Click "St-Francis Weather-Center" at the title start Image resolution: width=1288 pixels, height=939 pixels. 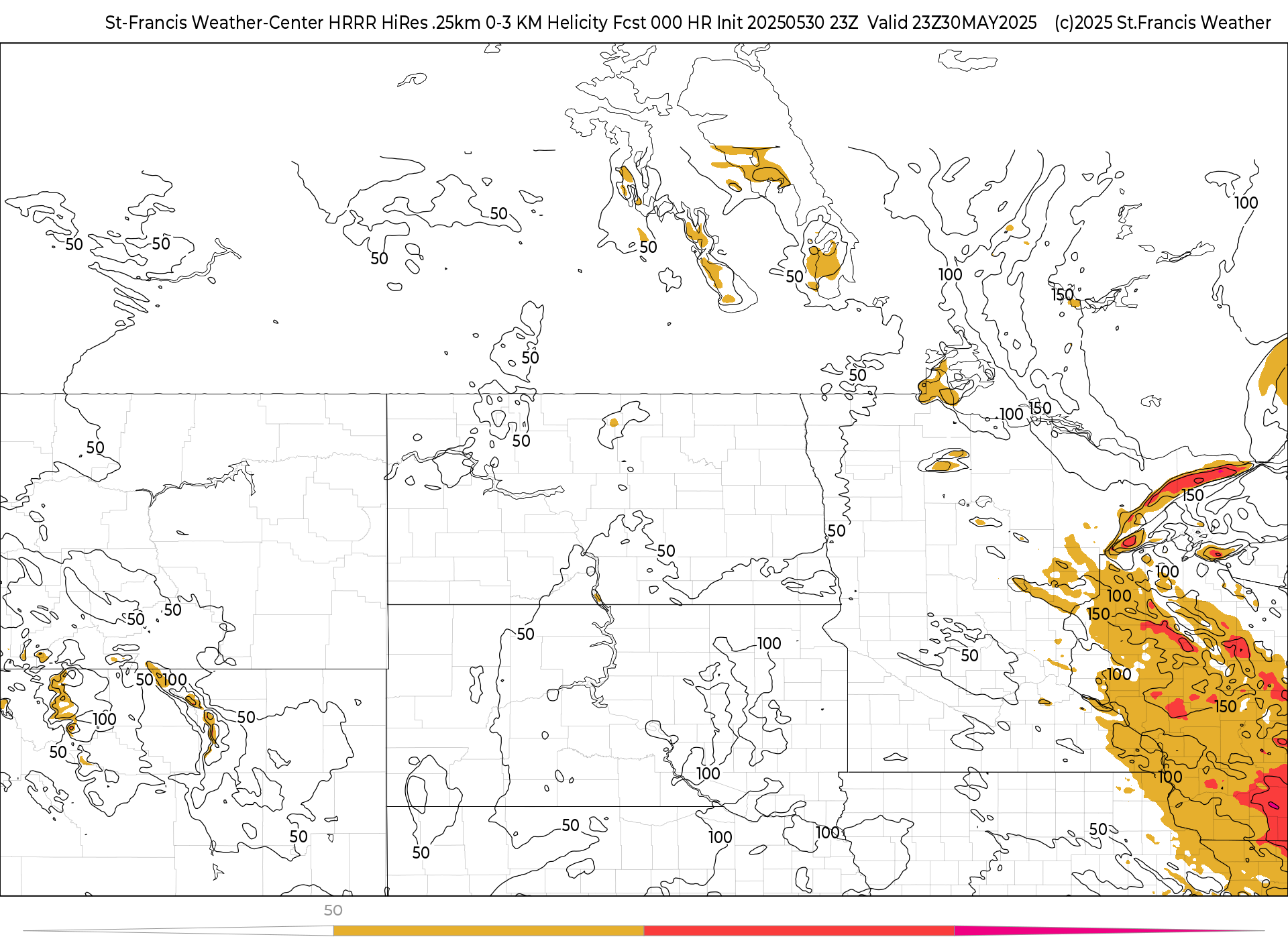(x=215, y=23)
